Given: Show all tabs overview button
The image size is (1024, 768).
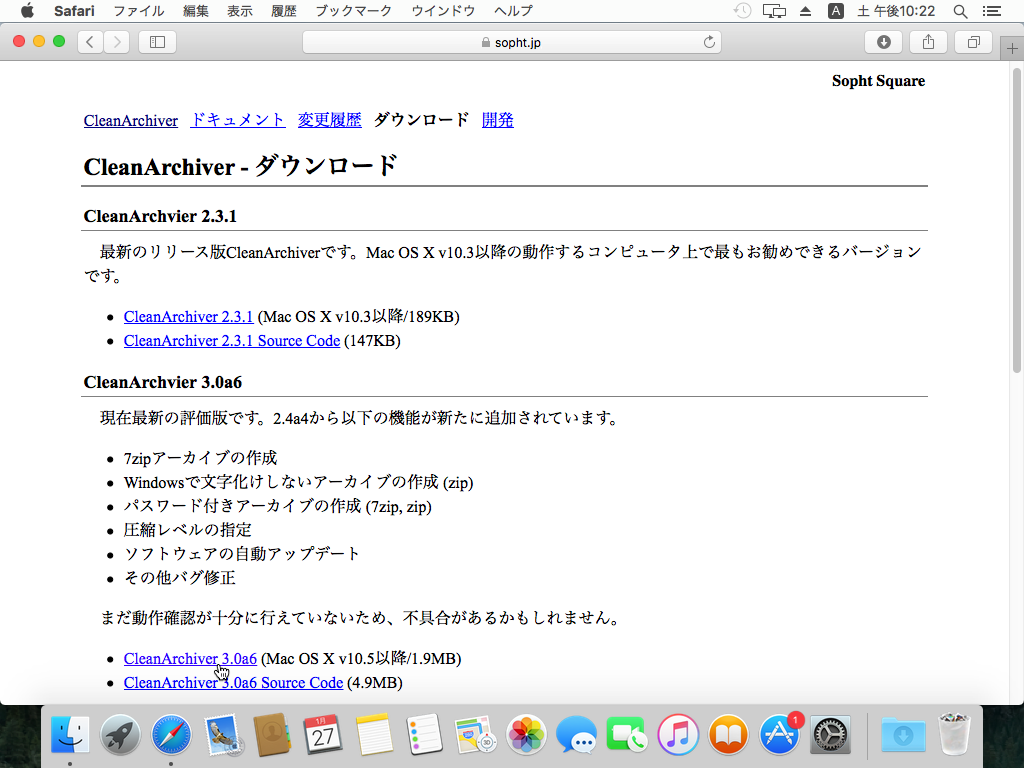Looking at the screenshot, I should click(x=973, y=42).
